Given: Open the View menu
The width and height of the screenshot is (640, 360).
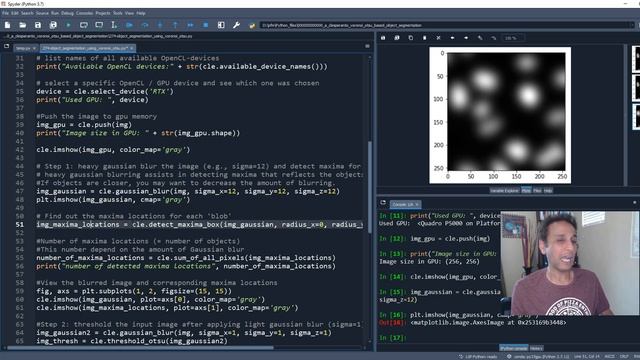Looking at the screenshot, I should [129, 13].
